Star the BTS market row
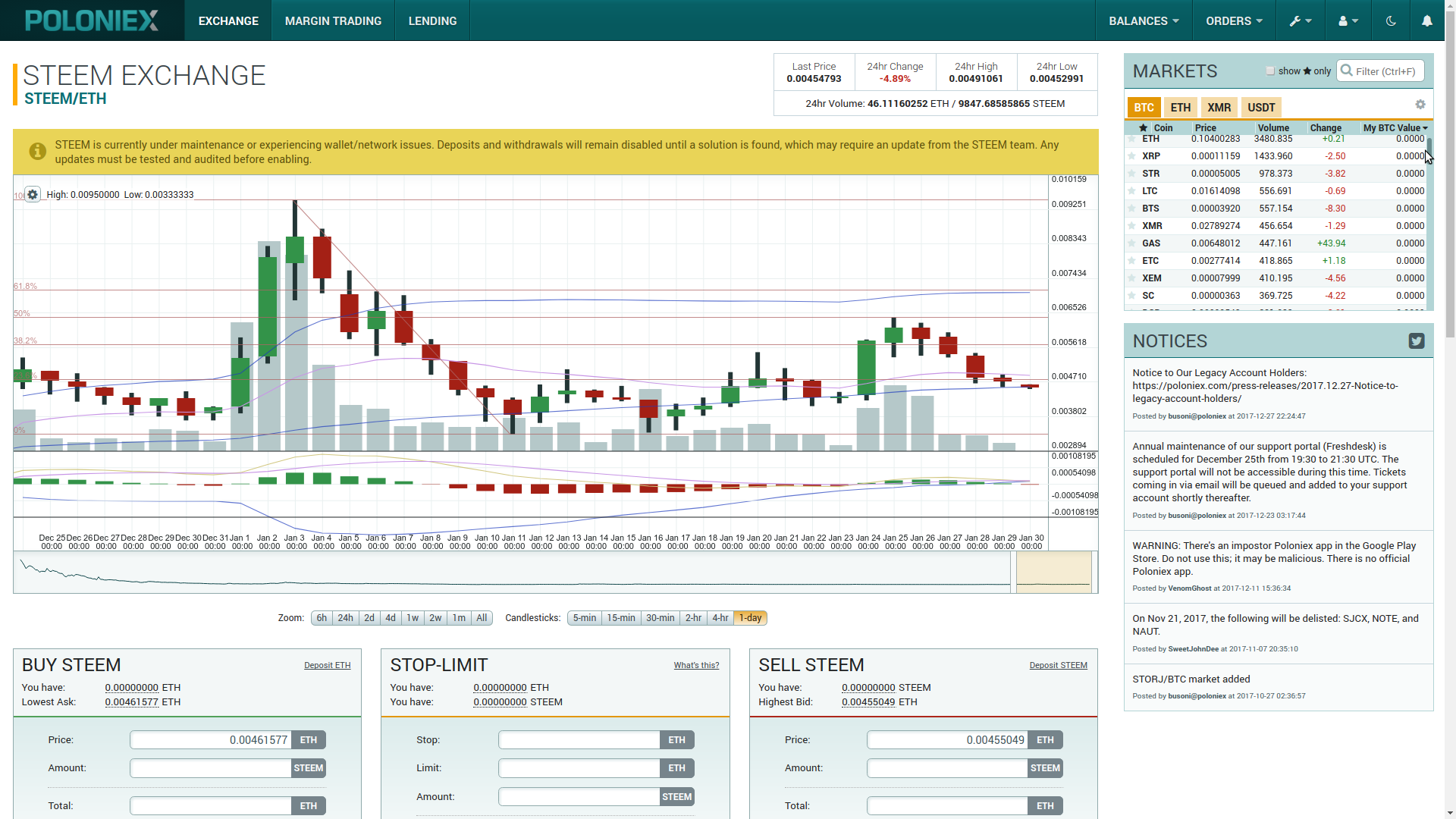 (x=1131, y=209)
